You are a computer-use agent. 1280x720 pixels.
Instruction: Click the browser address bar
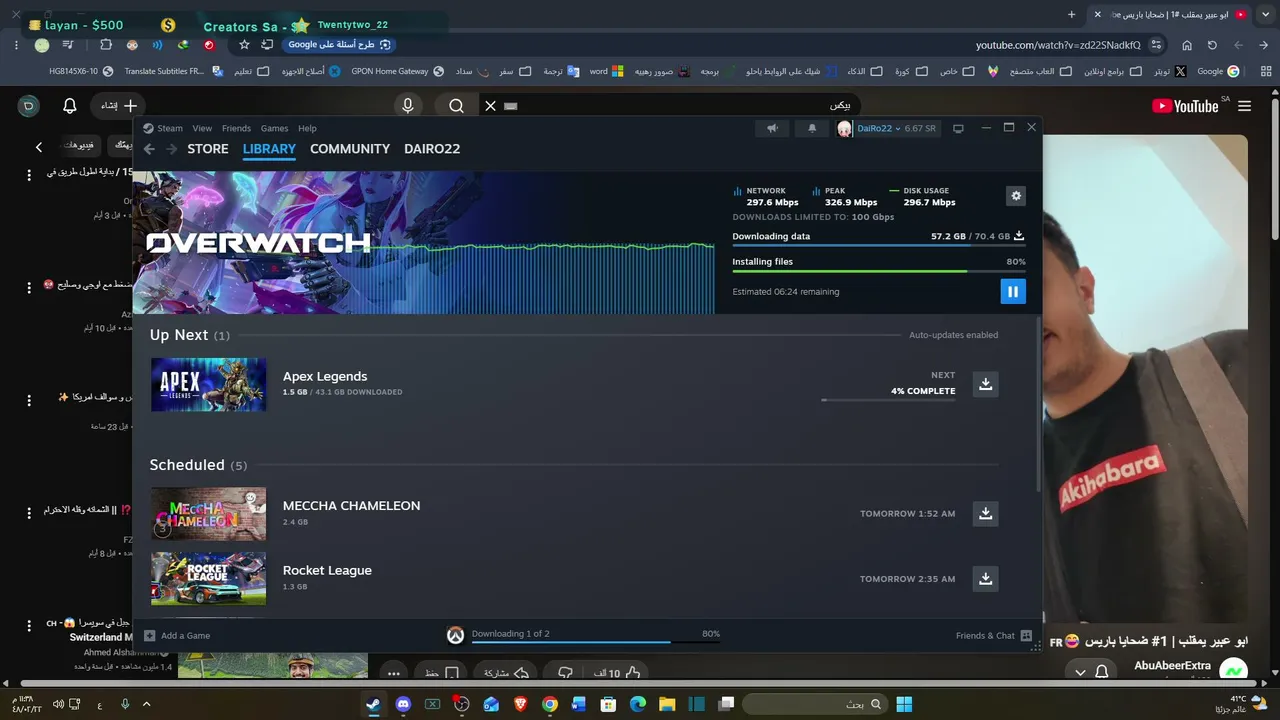coord(1060,45)
